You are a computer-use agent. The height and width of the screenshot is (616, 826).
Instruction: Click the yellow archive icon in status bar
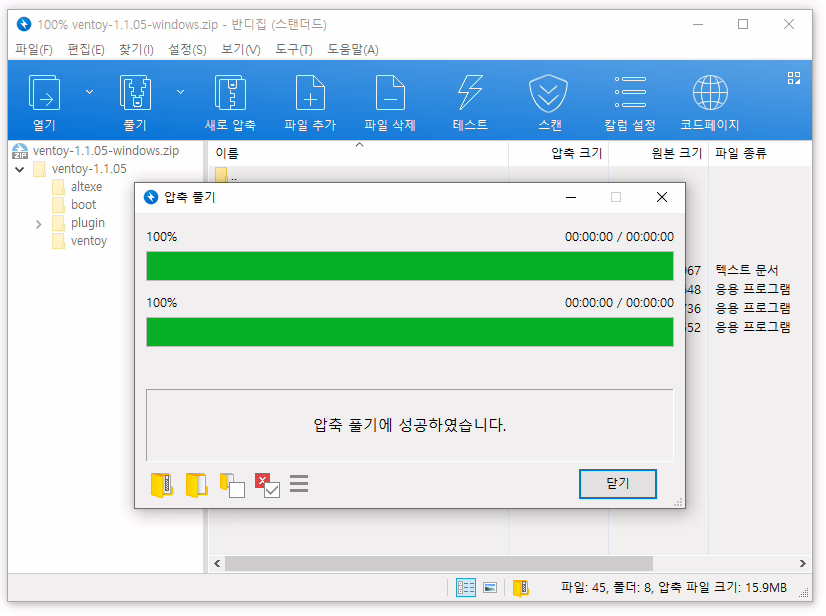(521, 588)
